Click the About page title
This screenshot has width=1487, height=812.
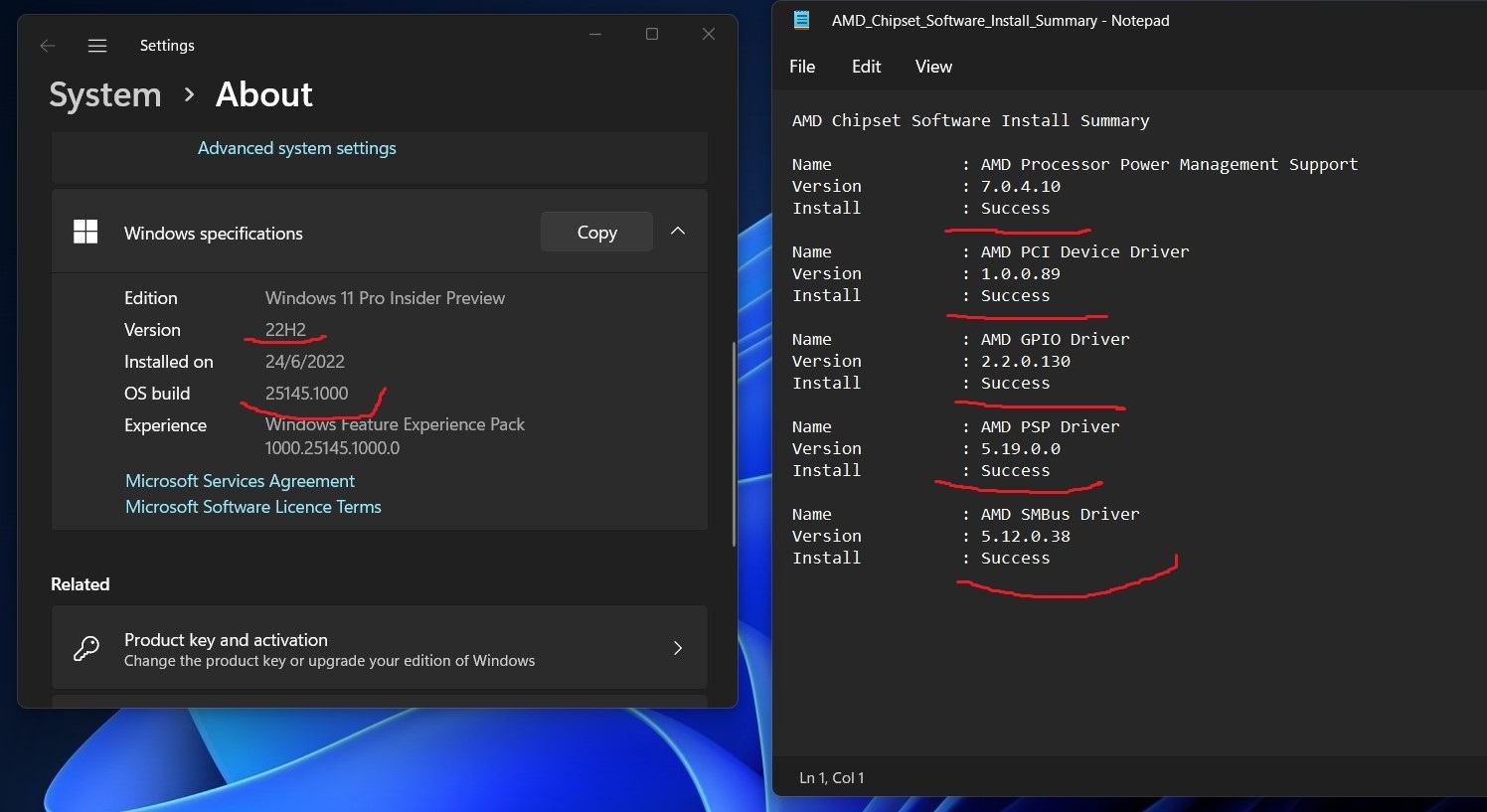coord(263,94)
